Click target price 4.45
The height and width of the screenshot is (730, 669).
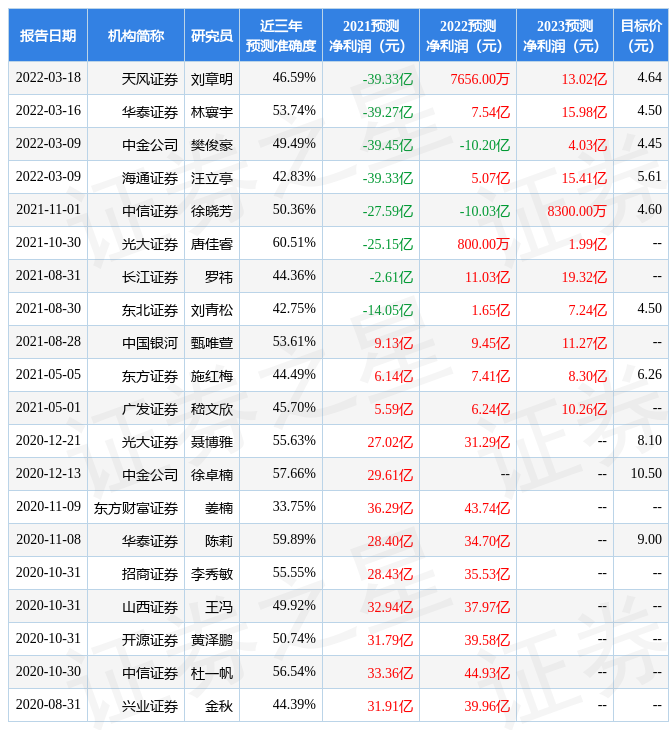[649, 144]
